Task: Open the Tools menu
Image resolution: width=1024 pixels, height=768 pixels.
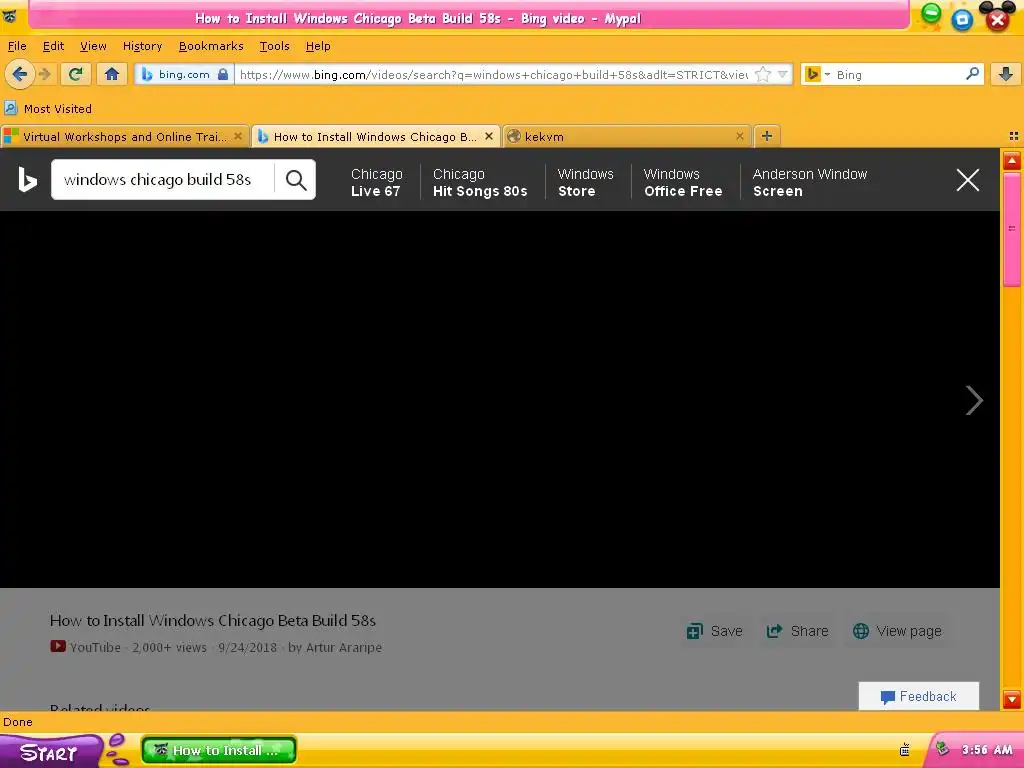Action: pos(274,46)
